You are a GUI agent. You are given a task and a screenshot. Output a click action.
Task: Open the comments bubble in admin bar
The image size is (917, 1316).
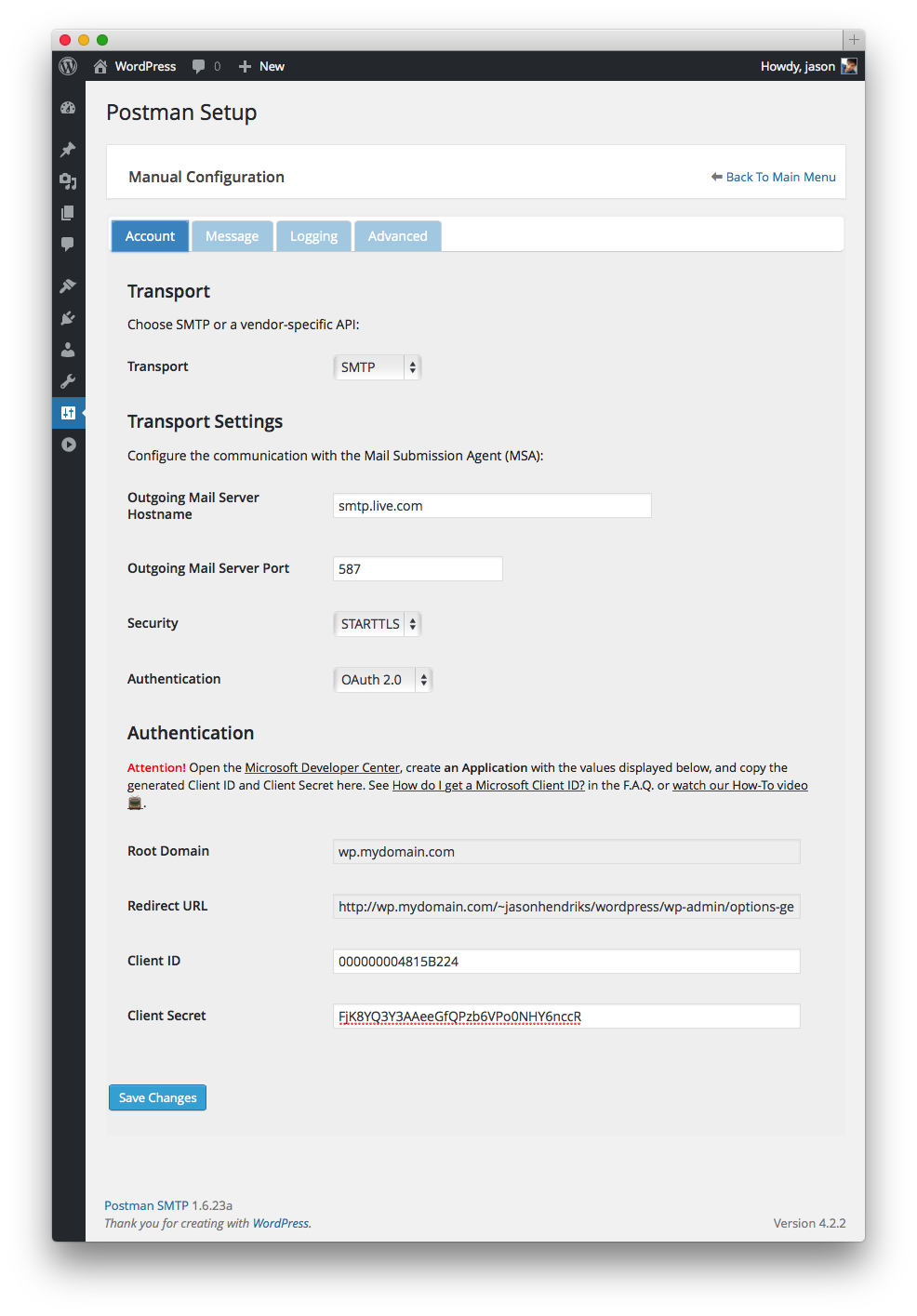tap(199, 66)
